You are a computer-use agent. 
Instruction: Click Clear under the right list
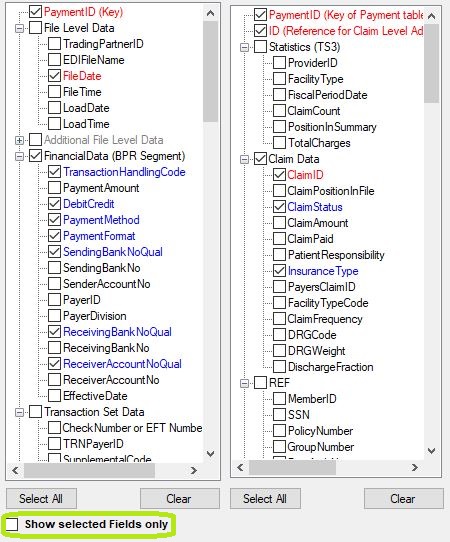pos(404,499)
